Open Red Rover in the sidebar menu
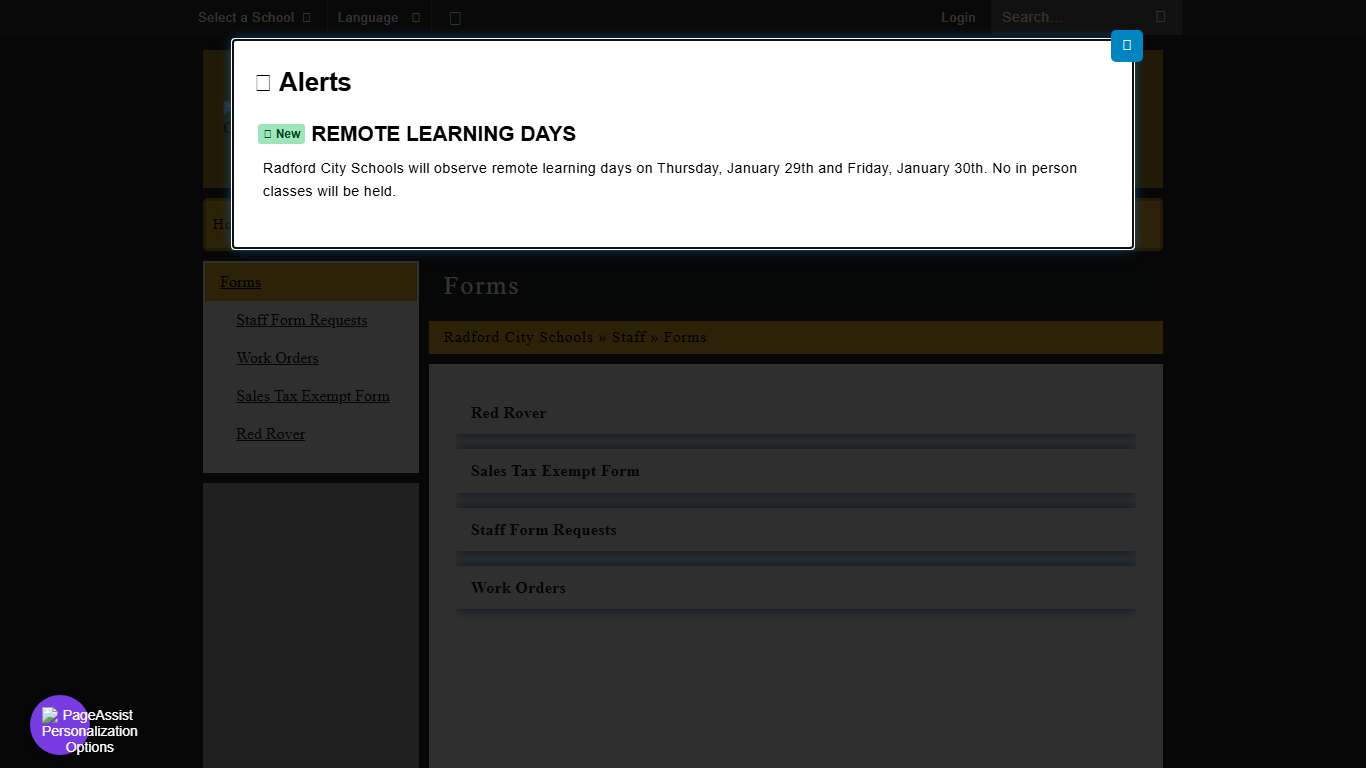 [x=270, y=434]
